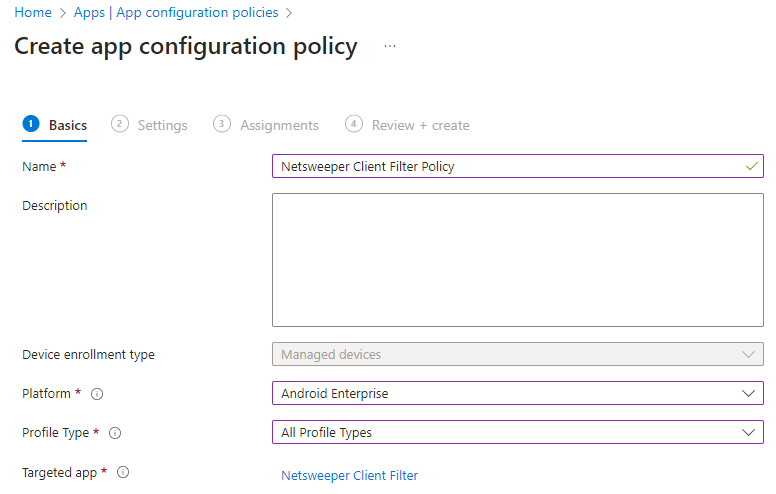The width and height of the screenshot is (776, 494).
Task: Click the Platform info icon
Action: (x=98, y=394)
